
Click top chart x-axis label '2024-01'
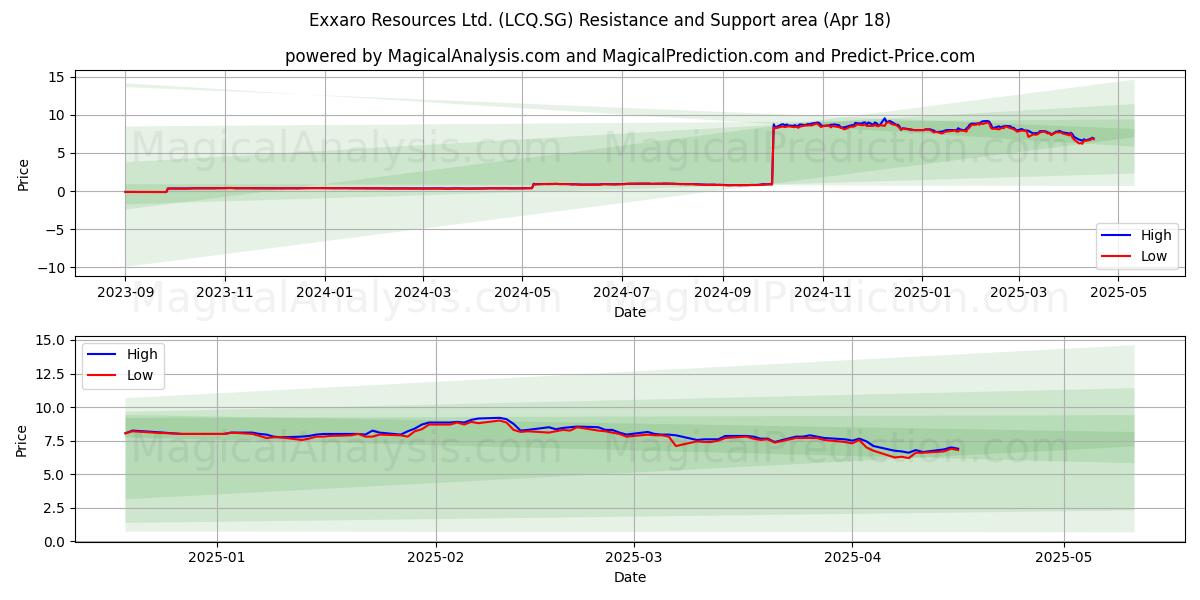coord(324,293)
